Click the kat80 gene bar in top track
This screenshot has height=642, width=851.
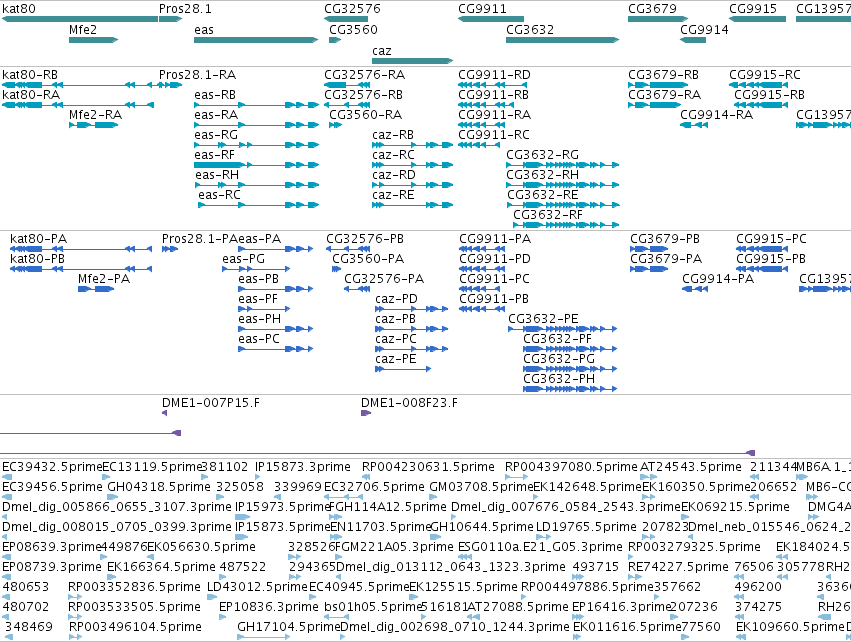pos(80,19)
